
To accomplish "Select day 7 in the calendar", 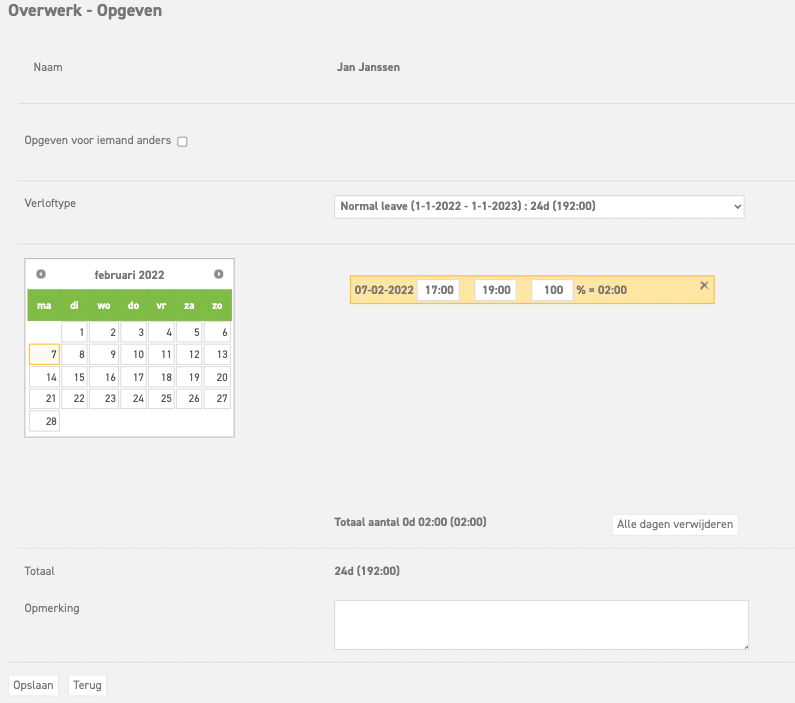I will 45,354.
